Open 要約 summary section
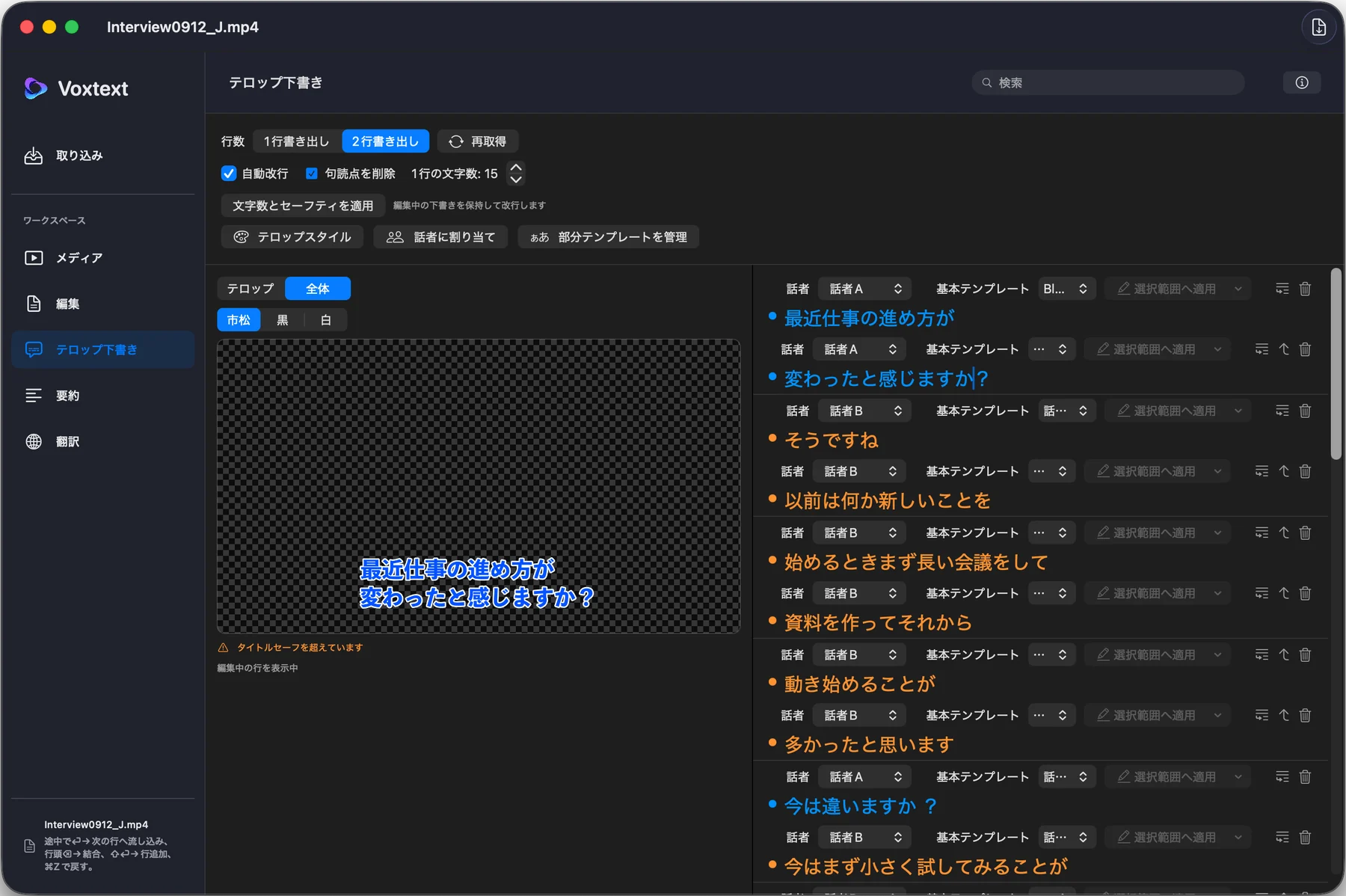 [103, 396]
